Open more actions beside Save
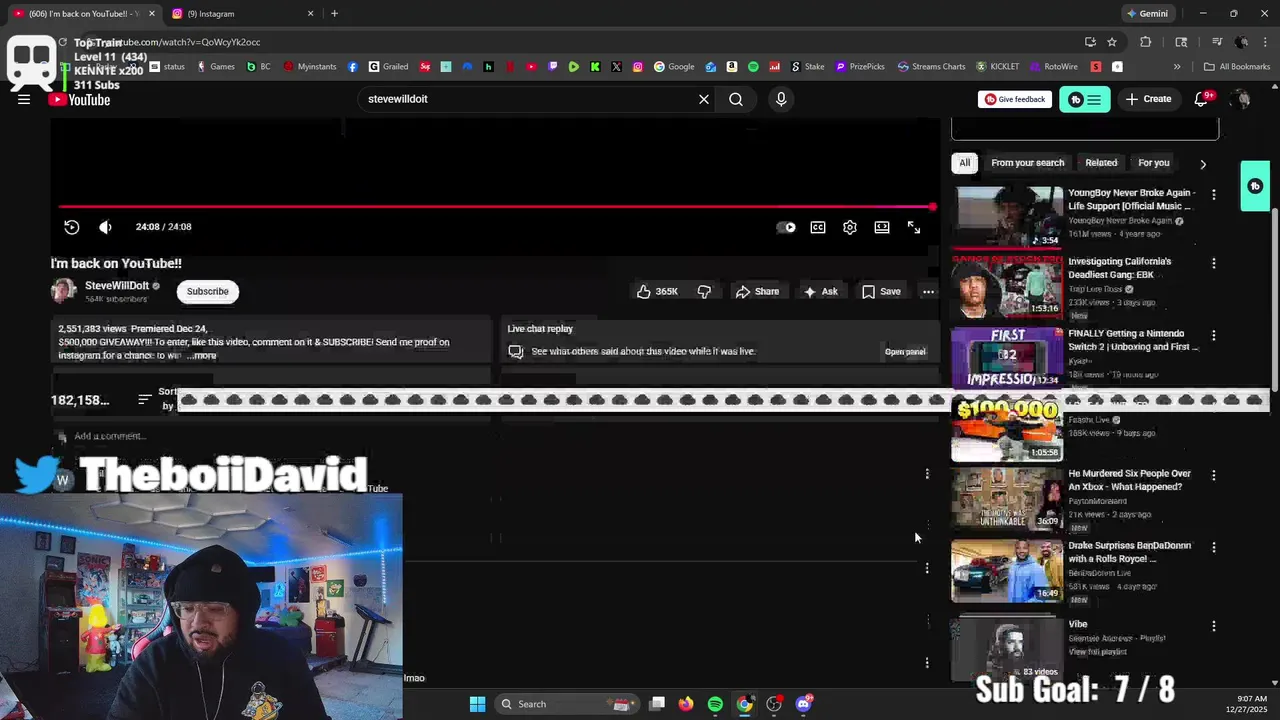 928,291
